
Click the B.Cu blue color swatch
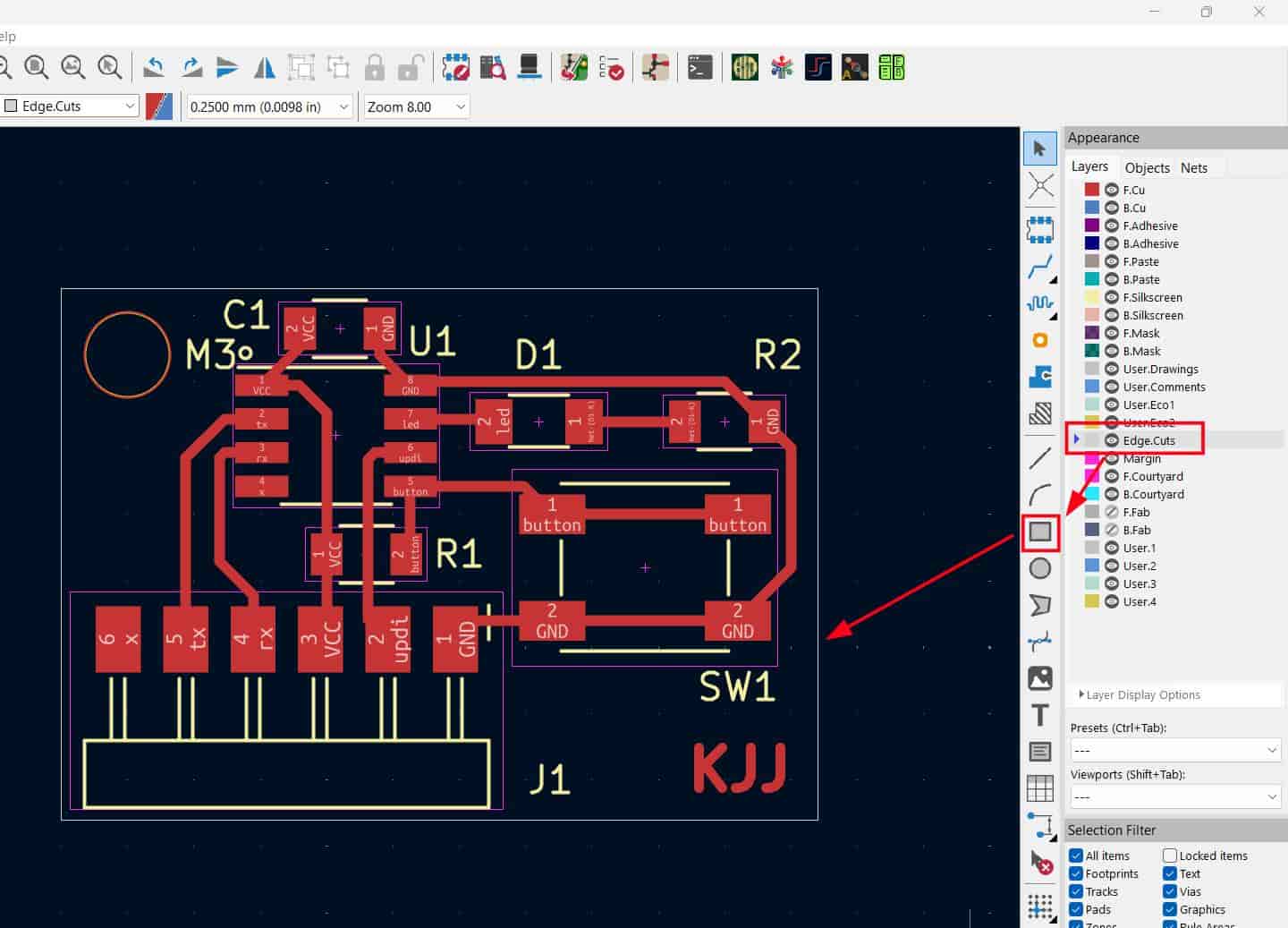[1092, 208]
